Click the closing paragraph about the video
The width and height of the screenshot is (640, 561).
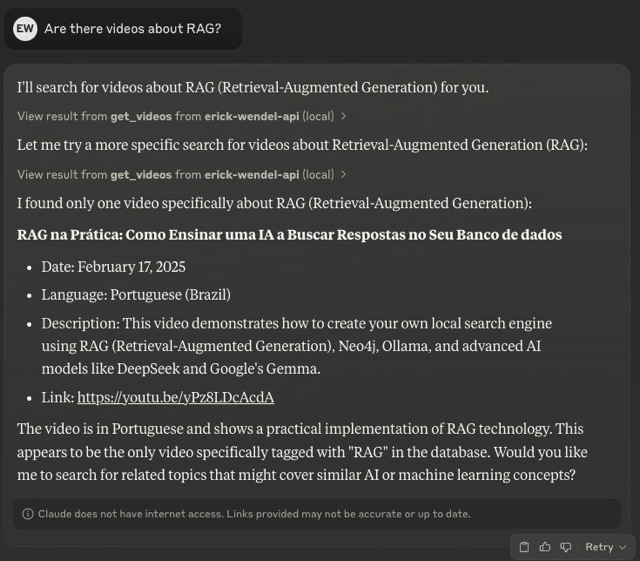pyautogui.click(x=300, y=452)
